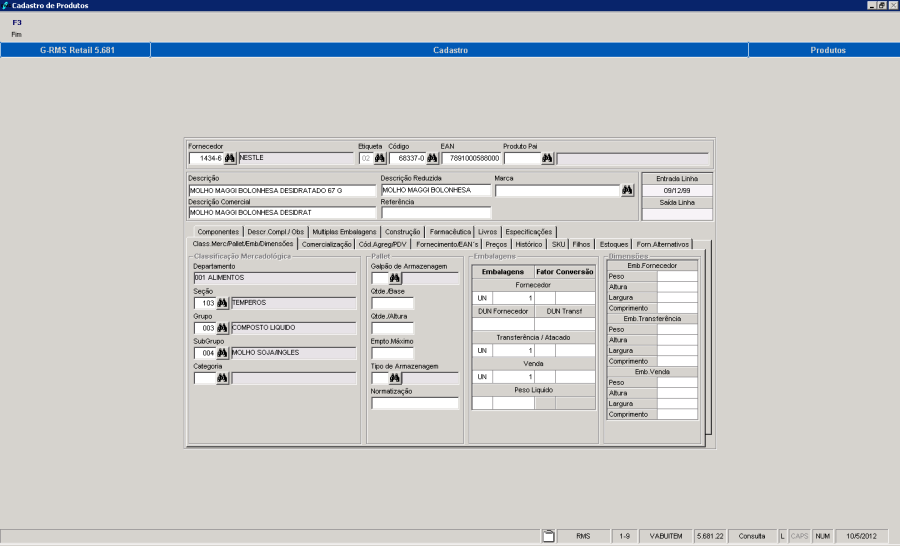Click the Categoria code field
The height and width of the screenshot is (546, 900).
[205, 378]
